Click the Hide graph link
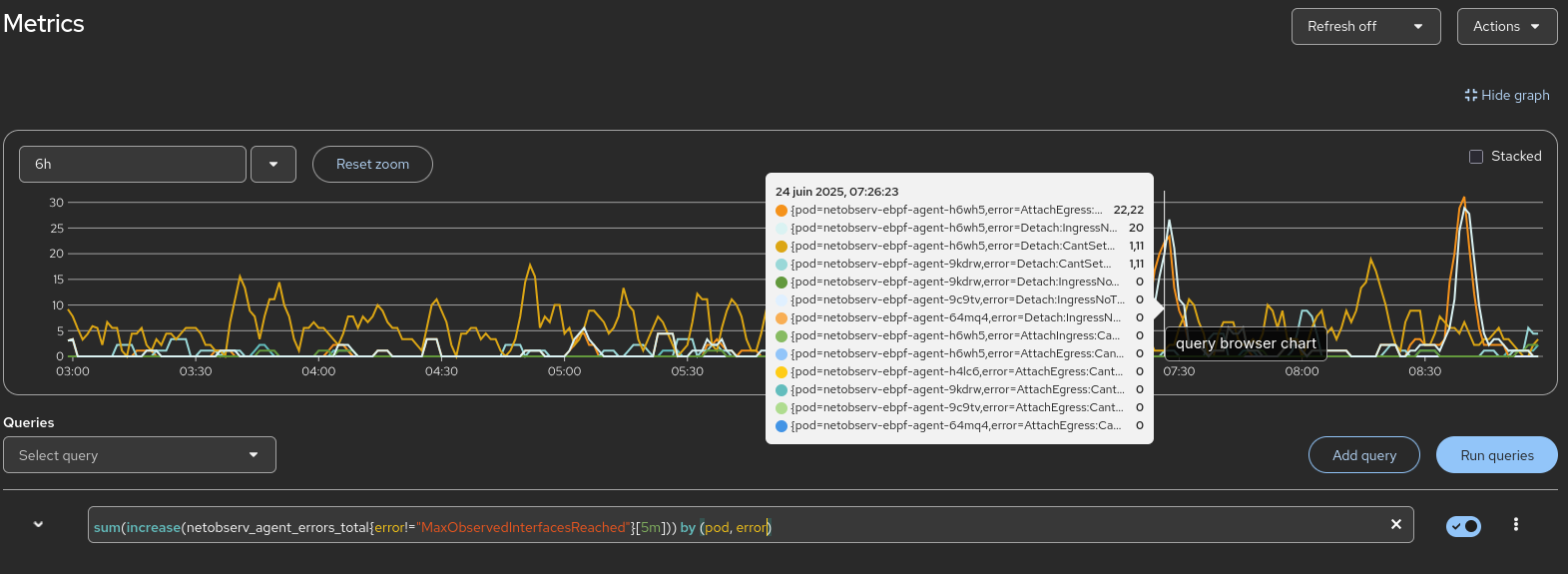 click(x=1514, y=96)
